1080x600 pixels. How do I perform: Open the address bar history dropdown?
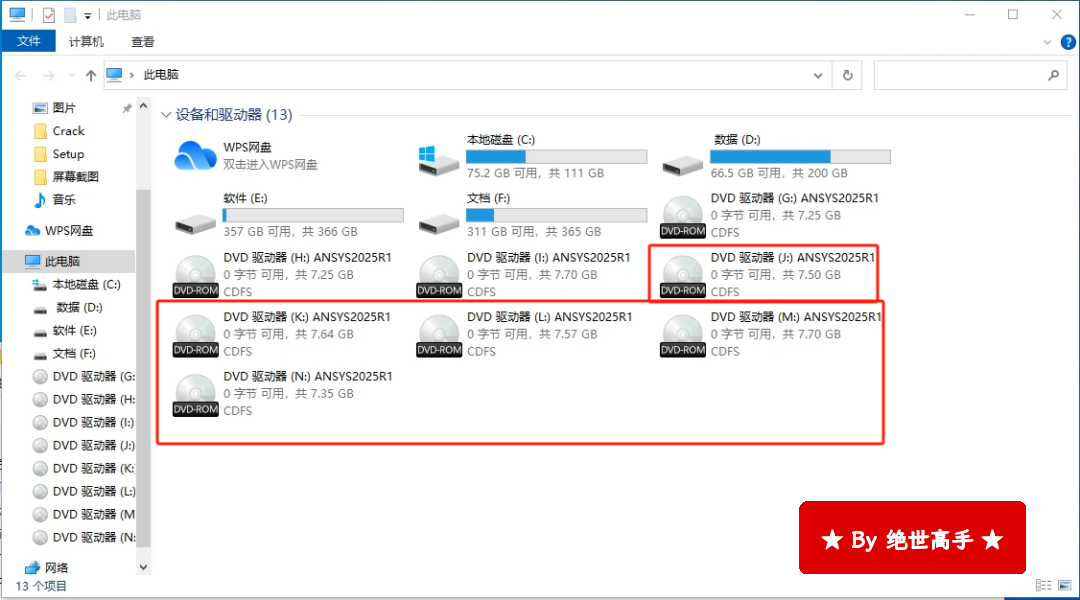[819, 75]
